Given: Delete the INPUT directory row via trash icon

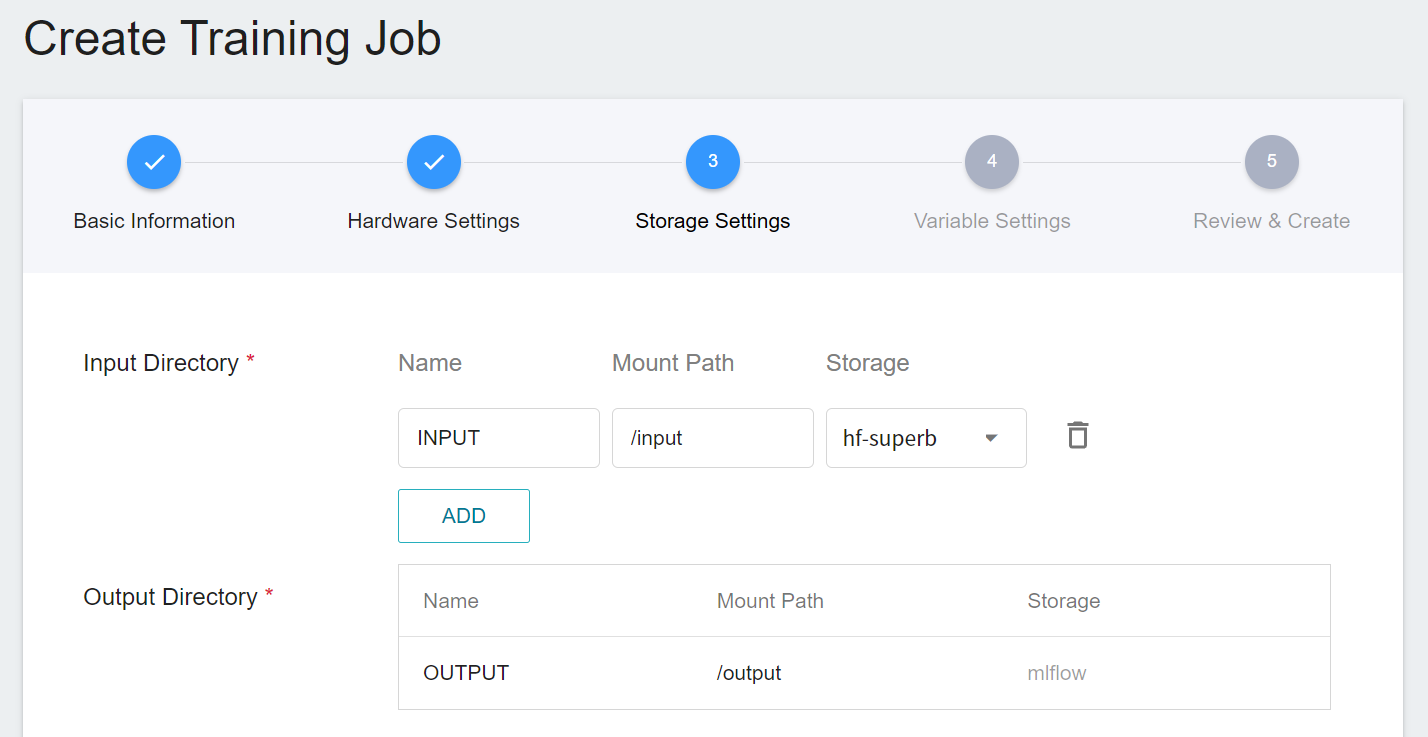Looking at the screenshot, I should click(1077, 436).
